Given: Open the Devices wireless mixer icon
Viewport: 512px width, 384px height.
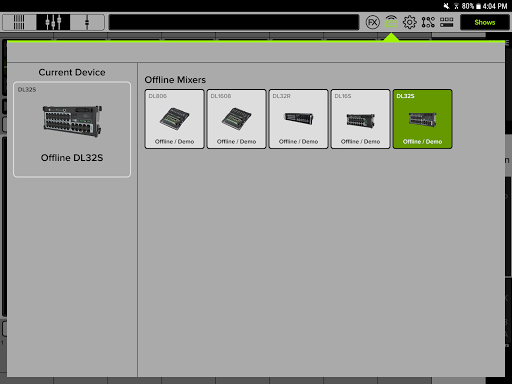Looking at the screenshot, I should click(391, 22).
